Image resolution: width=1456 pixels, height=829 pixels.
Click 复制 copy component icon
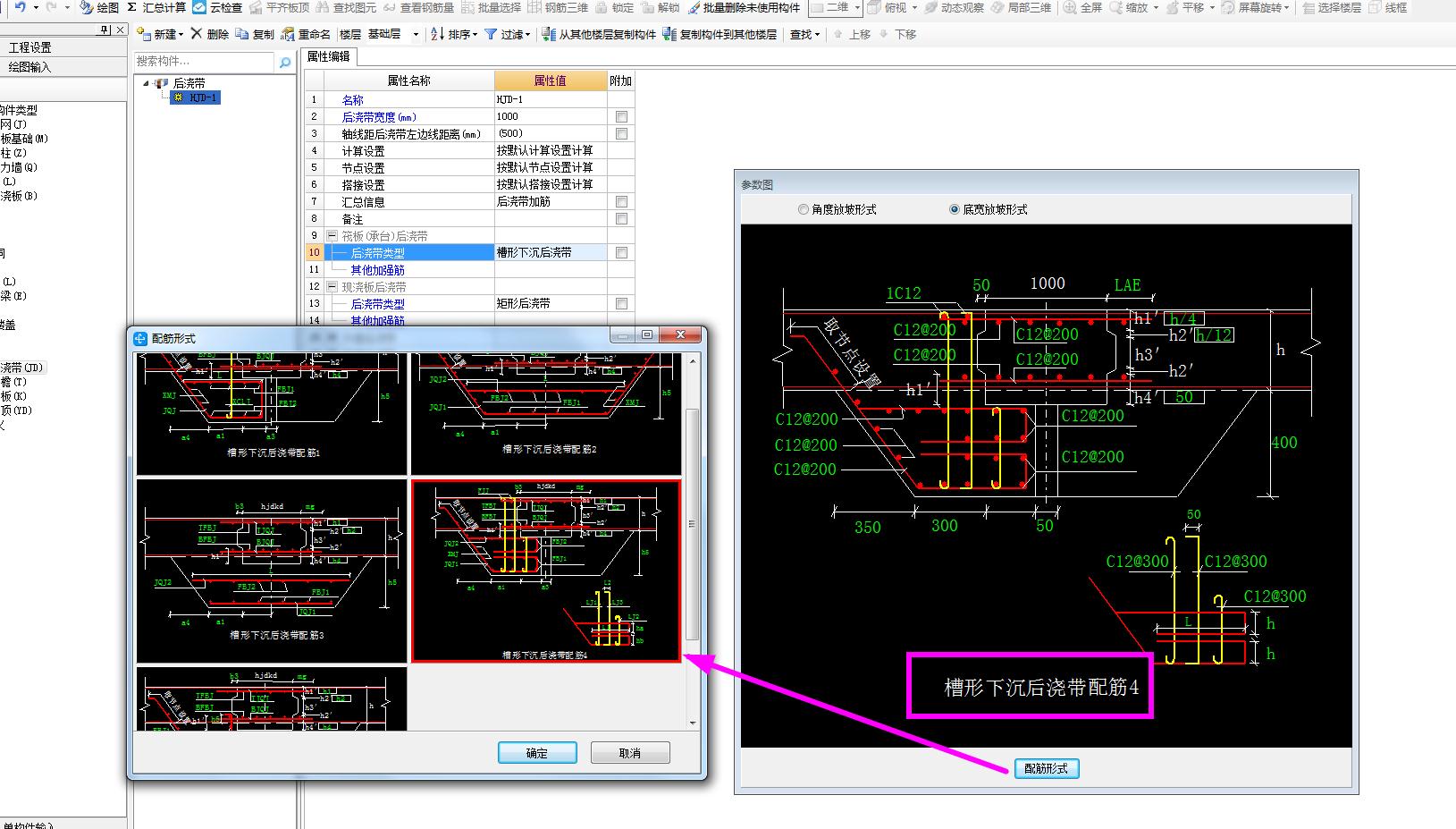tap(256, 34)
